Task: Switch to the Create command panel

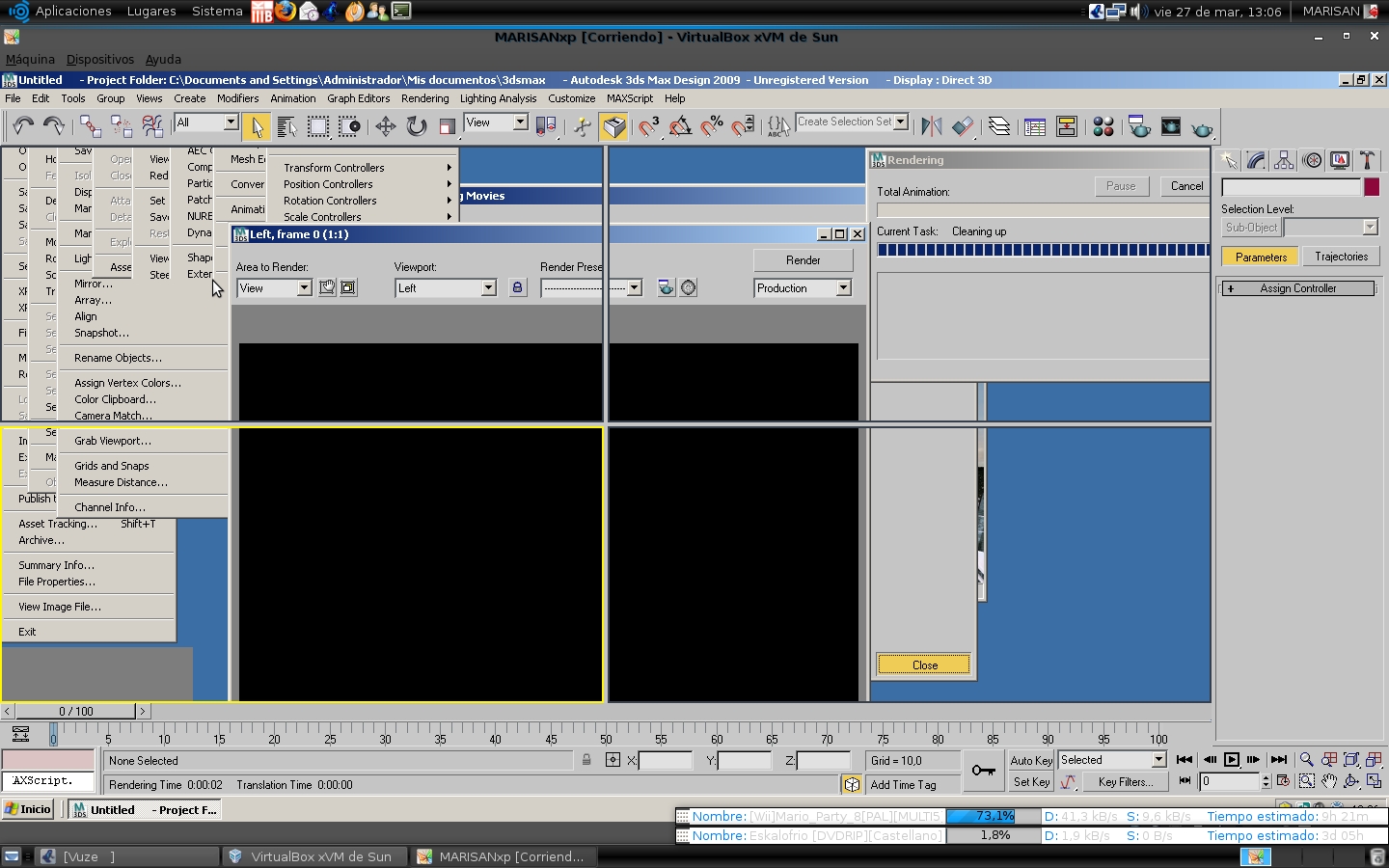Action: (1228, 160)
